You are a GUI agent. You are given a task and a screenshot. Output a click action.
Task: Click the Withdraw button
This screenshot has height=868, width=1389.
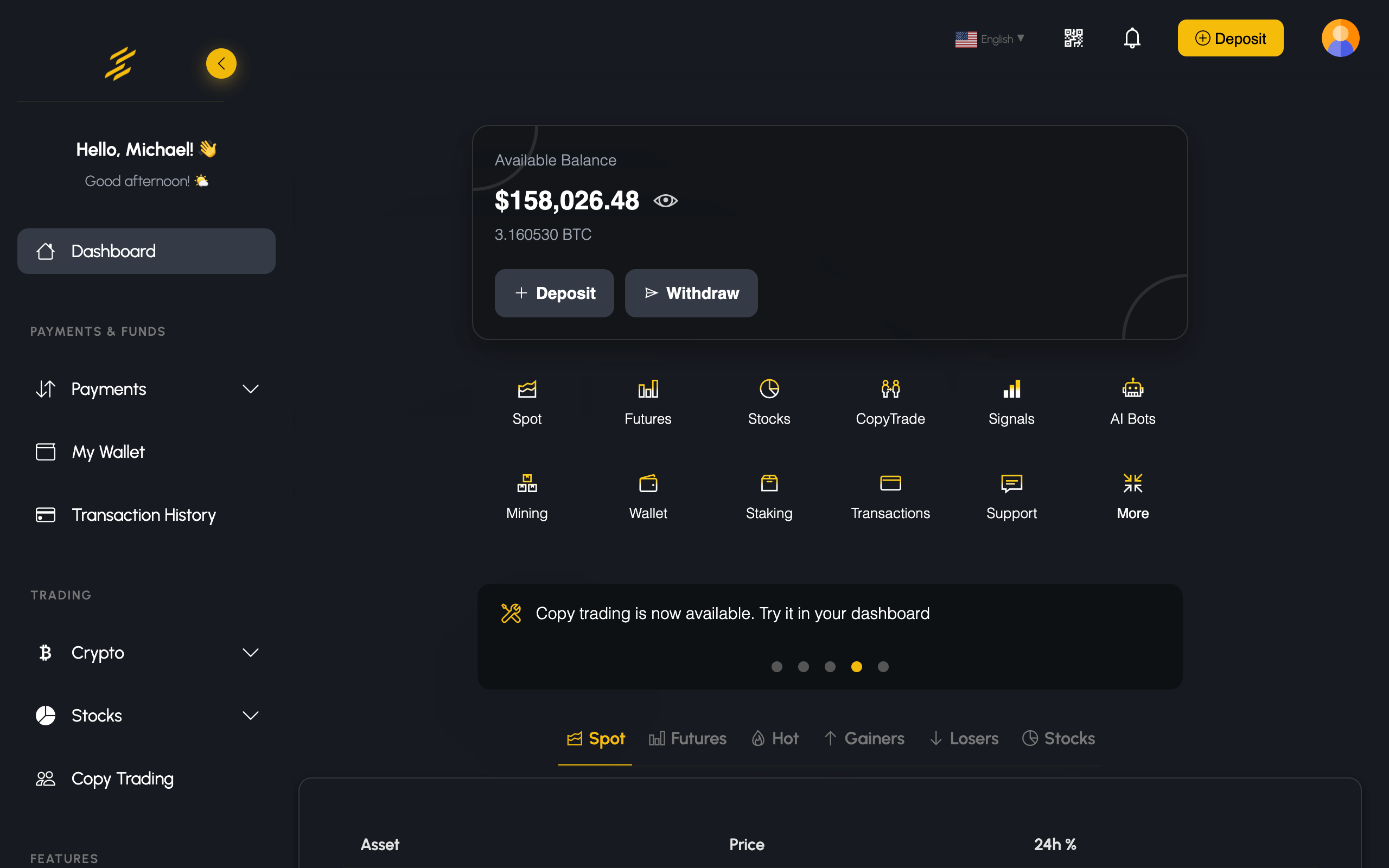click(x=691, y=293)
